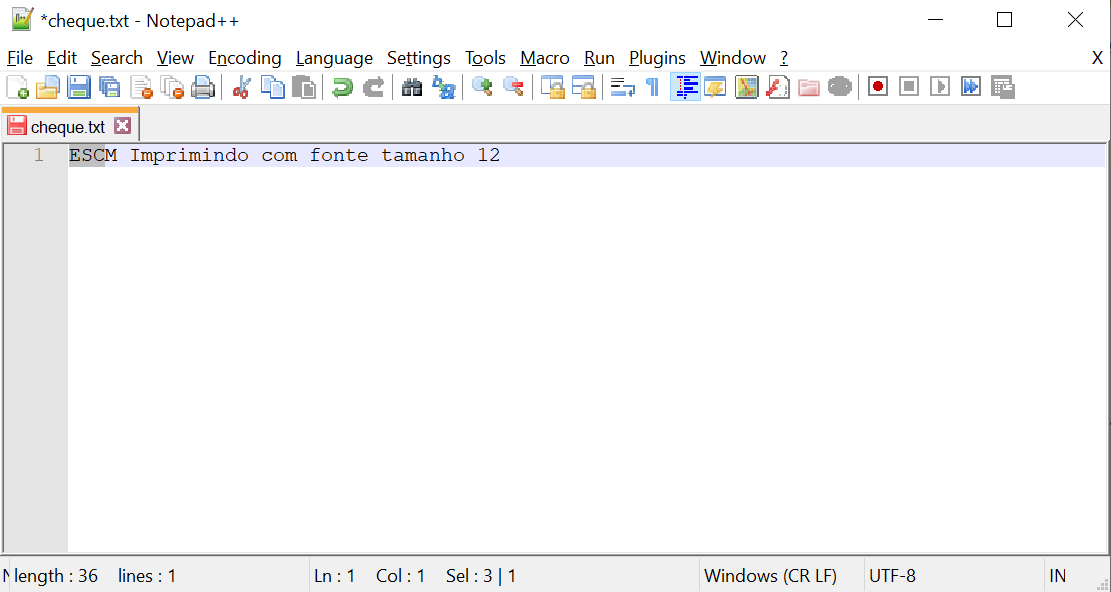Click the X at menu bar right end
This screenshot has height=592, width=1111.
(1097, 58)
